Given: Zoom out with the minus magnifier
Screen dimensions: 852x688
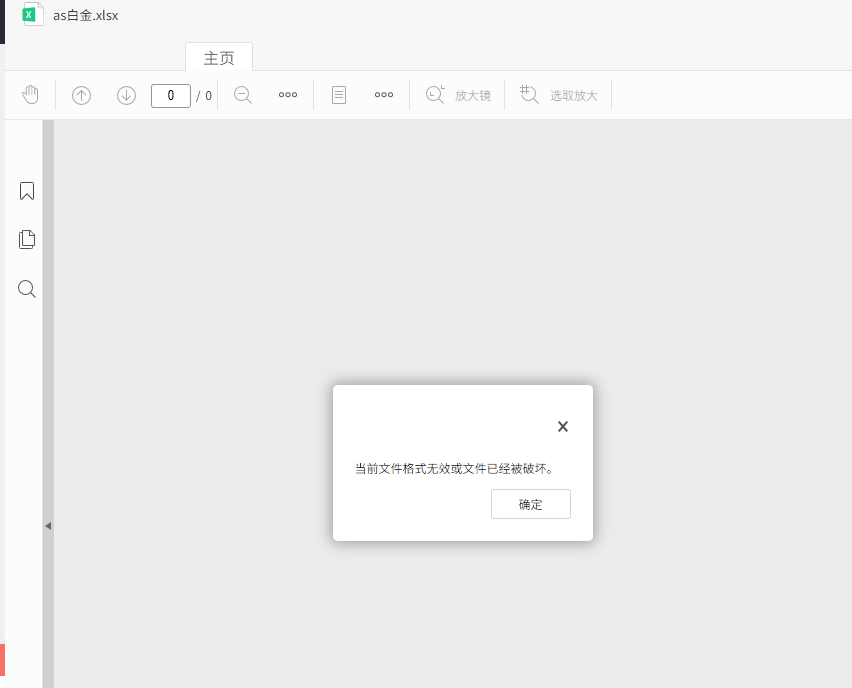Looking at the screenshot, I should tap(243, 95).
